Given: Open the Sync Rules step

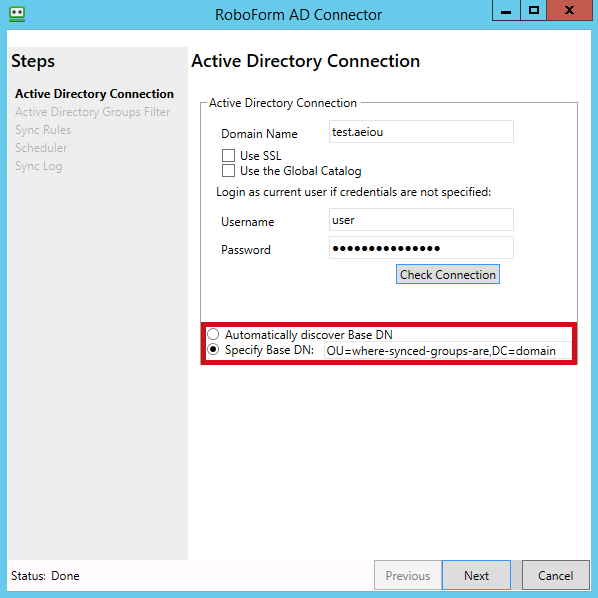Looking at the screenshot, I should pyautogui.click(x=43, y=130).
